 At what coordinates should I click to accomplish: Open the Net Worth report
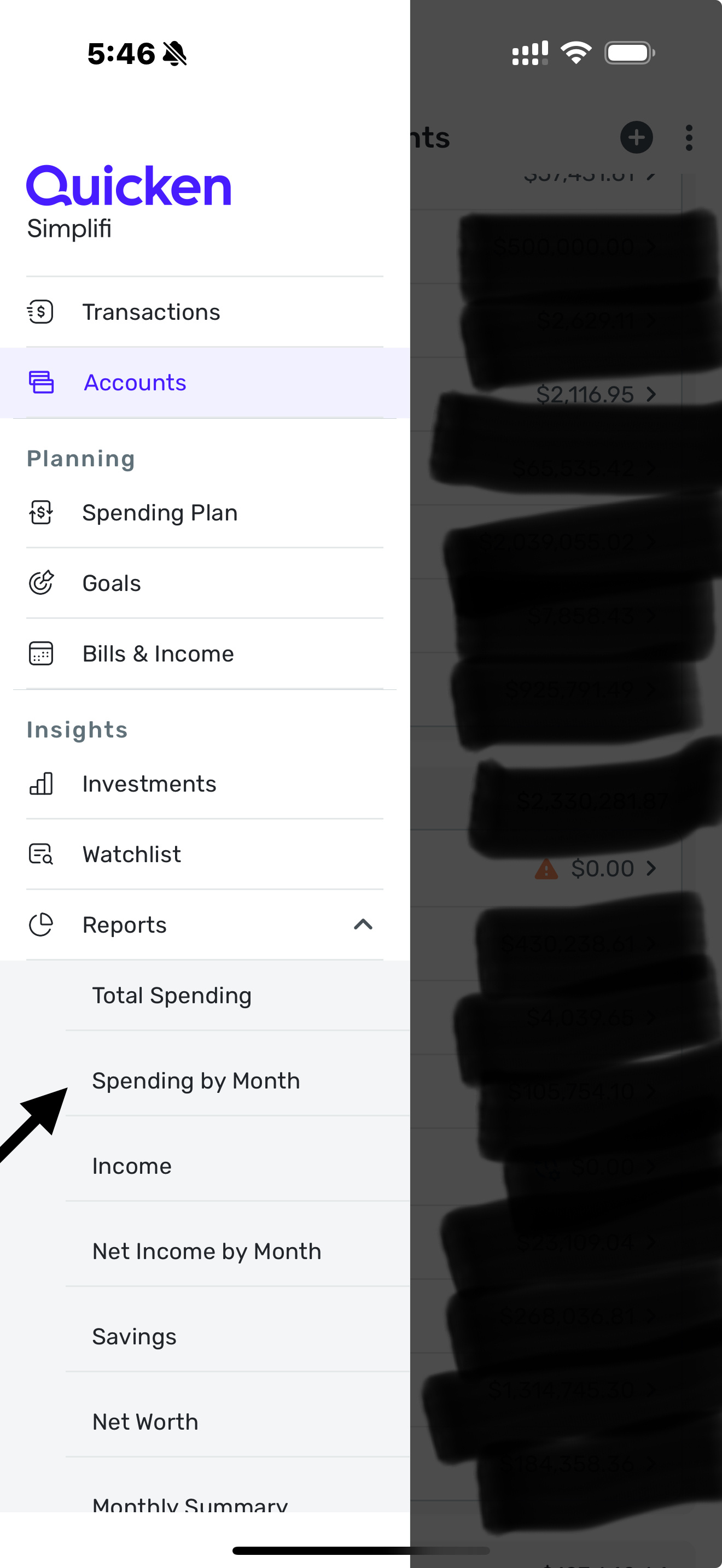[145, 1422]
